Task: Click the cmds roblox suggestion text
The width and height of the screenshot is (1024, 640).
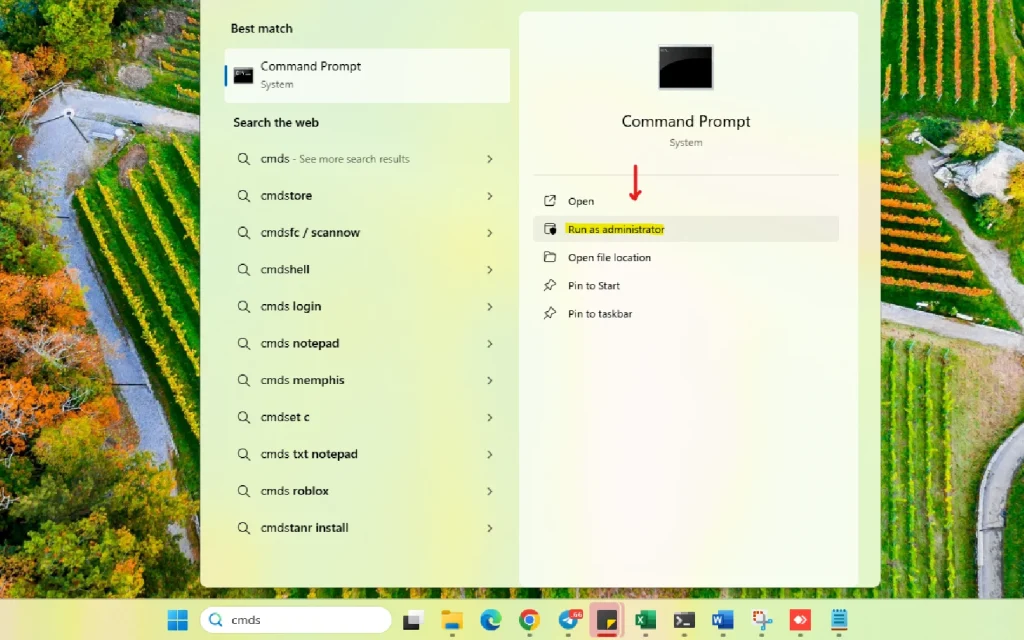Action: pos(295,490)
